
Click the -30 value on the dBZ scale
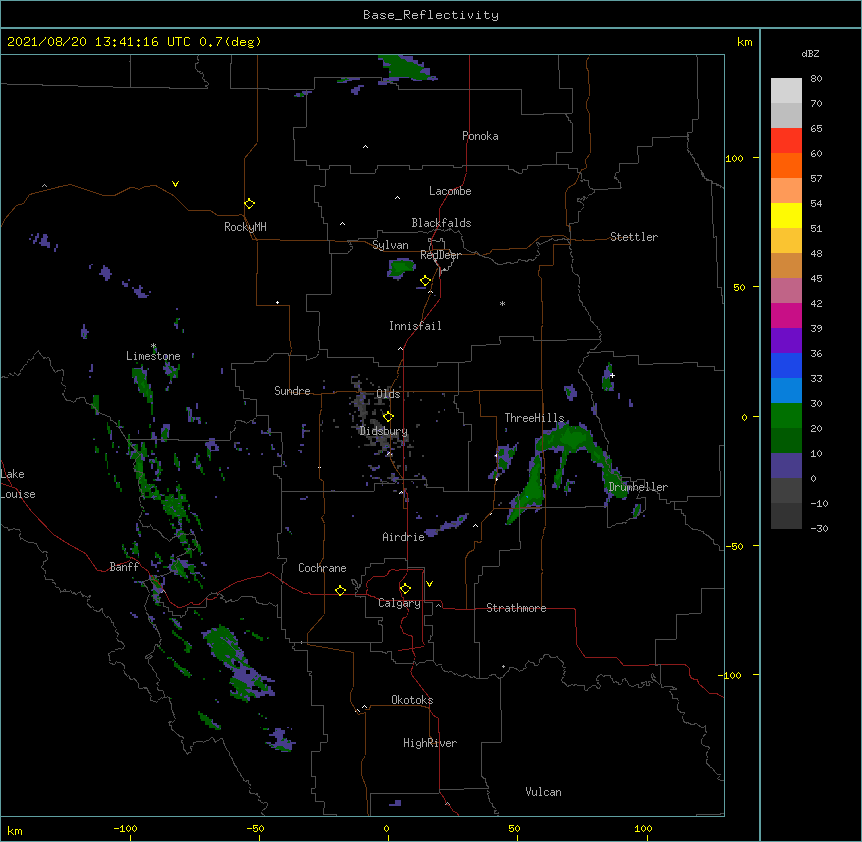[819, 528]
